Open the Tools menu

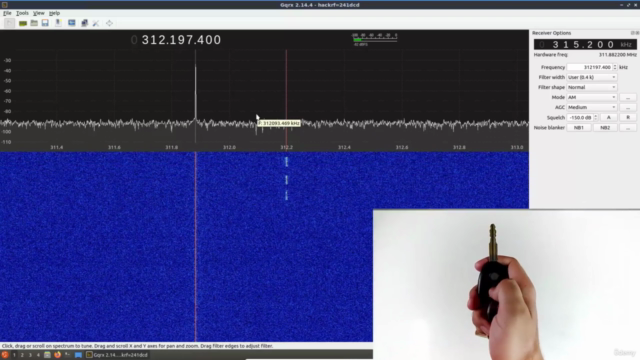[x=22, y=13]
